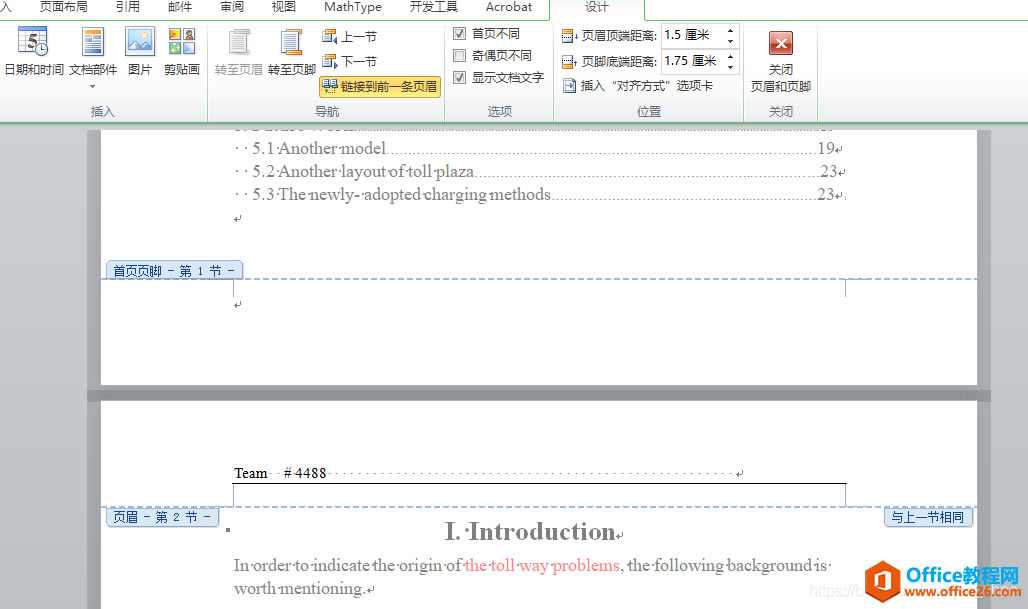Screen dimensions: 1028x609
Task: Open the Page Layout (页面布局) tab
Action: click(64, 7)
